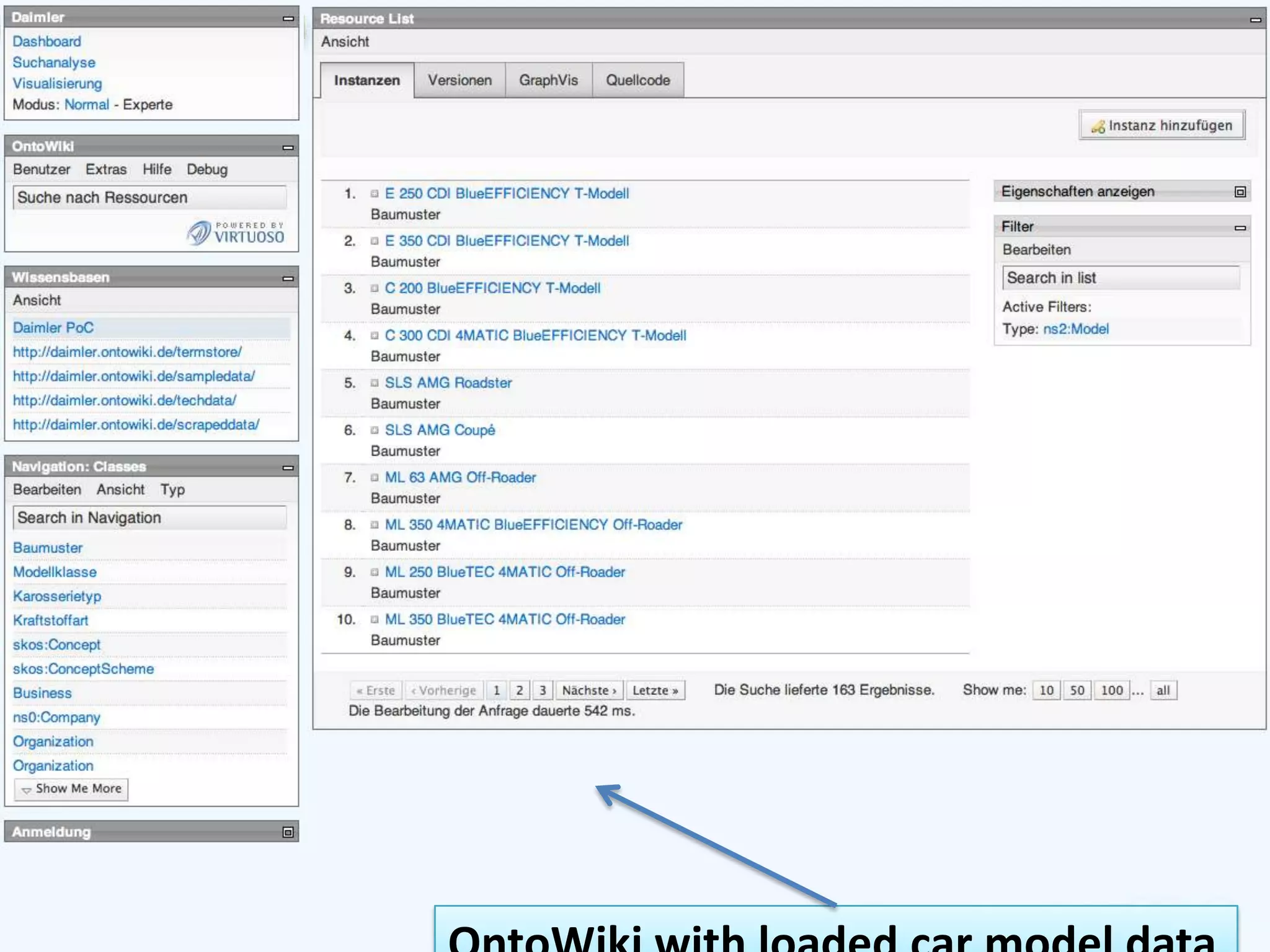Expand the Anmeldung panel

click(288, 832)
